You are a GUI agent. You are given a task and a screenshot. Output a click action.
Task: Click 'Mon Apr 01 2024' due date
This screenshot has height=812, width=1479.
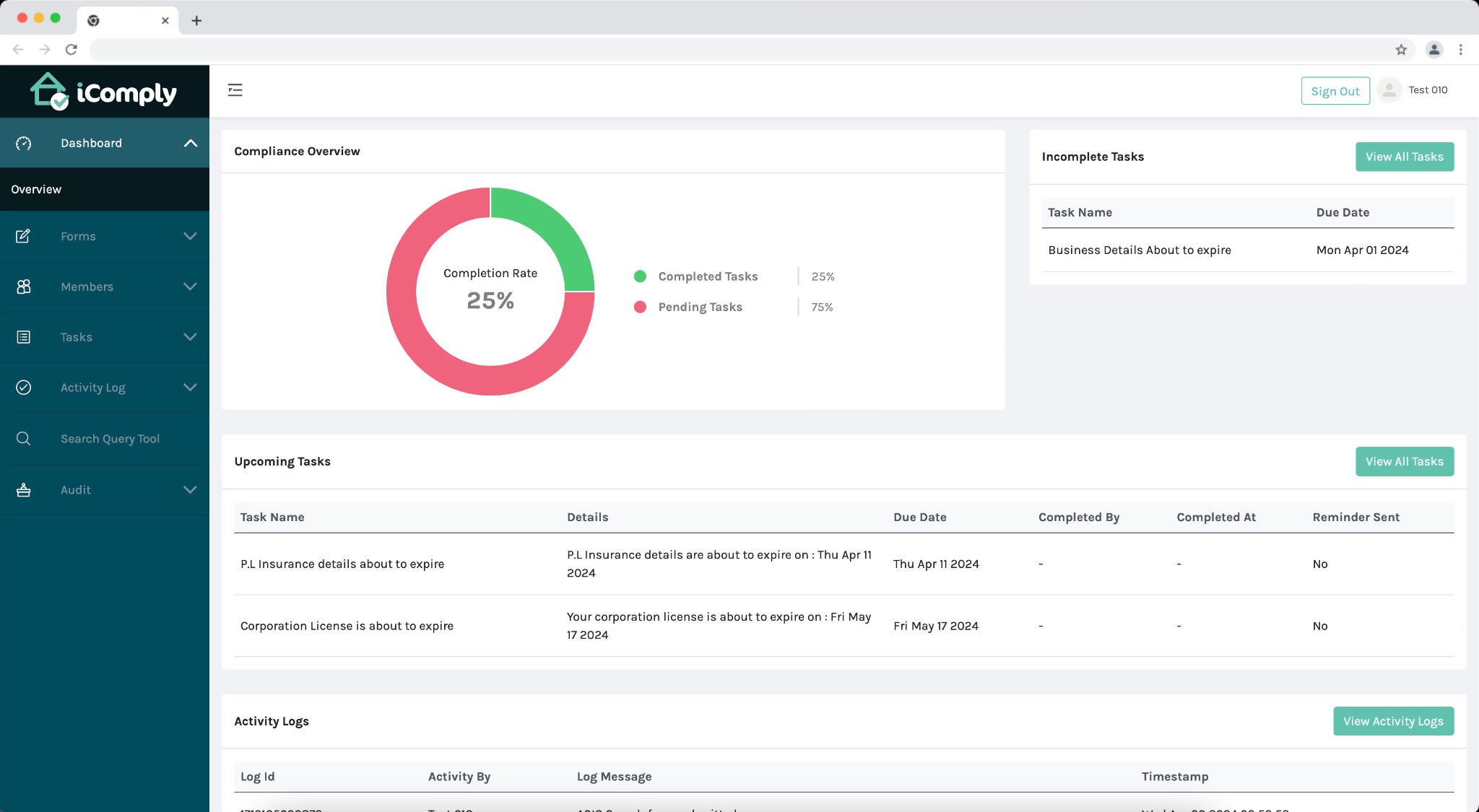coord(1362,250)
